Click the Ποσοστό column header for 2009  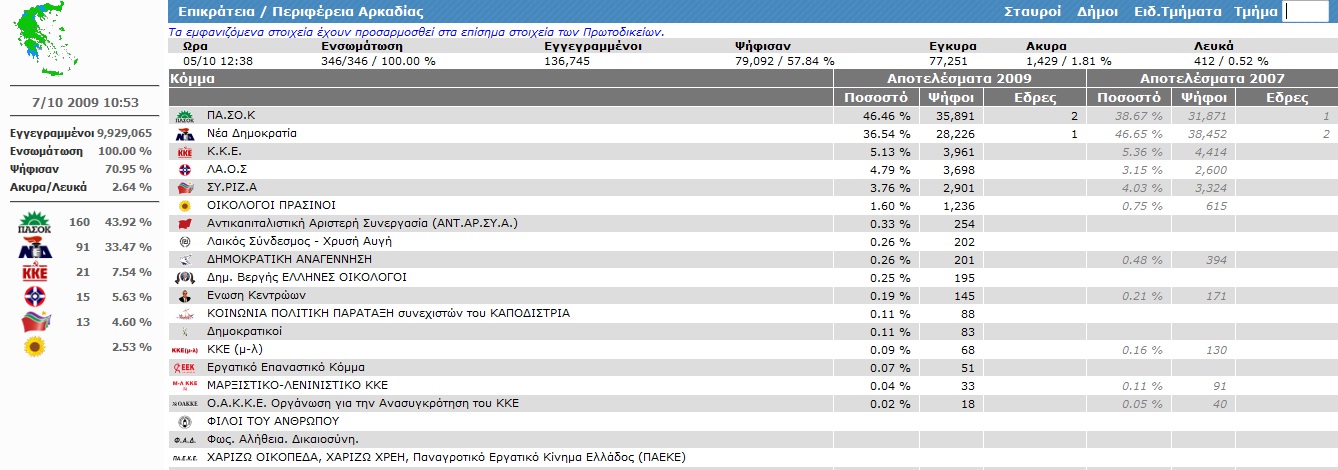pos(875,97)
